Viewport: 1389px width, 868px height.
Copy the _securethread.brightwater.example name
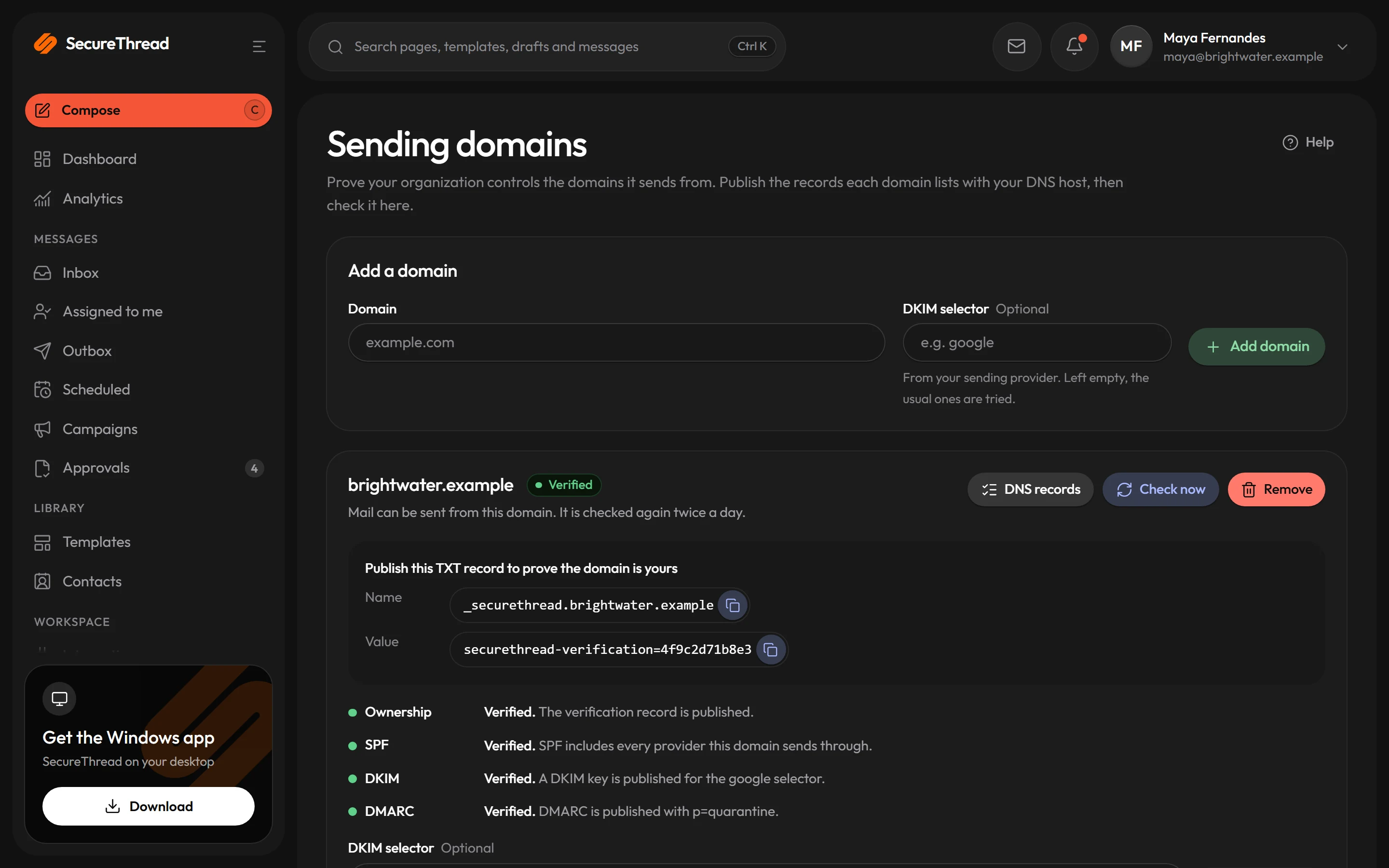(x=733, y=605)
